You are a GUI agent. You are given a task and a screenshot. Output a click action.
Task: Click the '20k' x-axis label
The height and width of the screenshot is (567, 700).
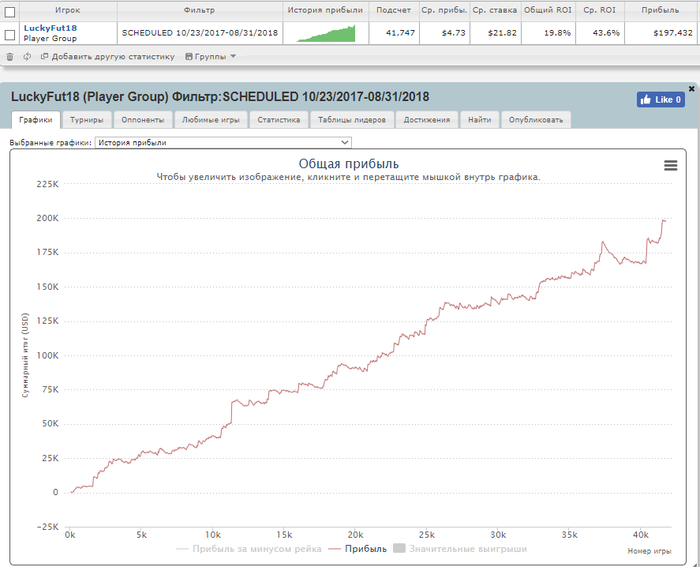click(355, 535)
